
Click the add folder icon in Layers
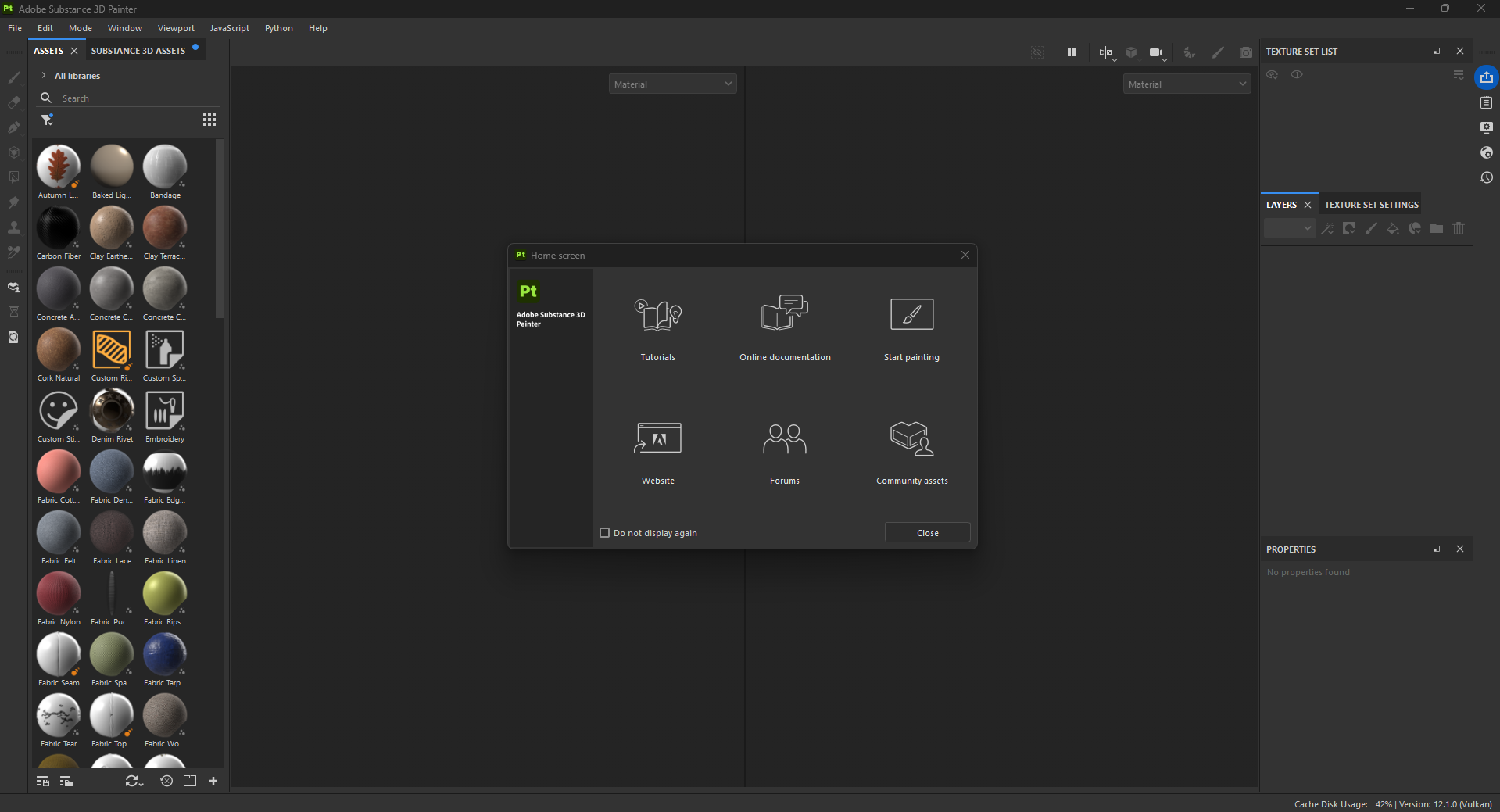click(x=1437, y=228)
